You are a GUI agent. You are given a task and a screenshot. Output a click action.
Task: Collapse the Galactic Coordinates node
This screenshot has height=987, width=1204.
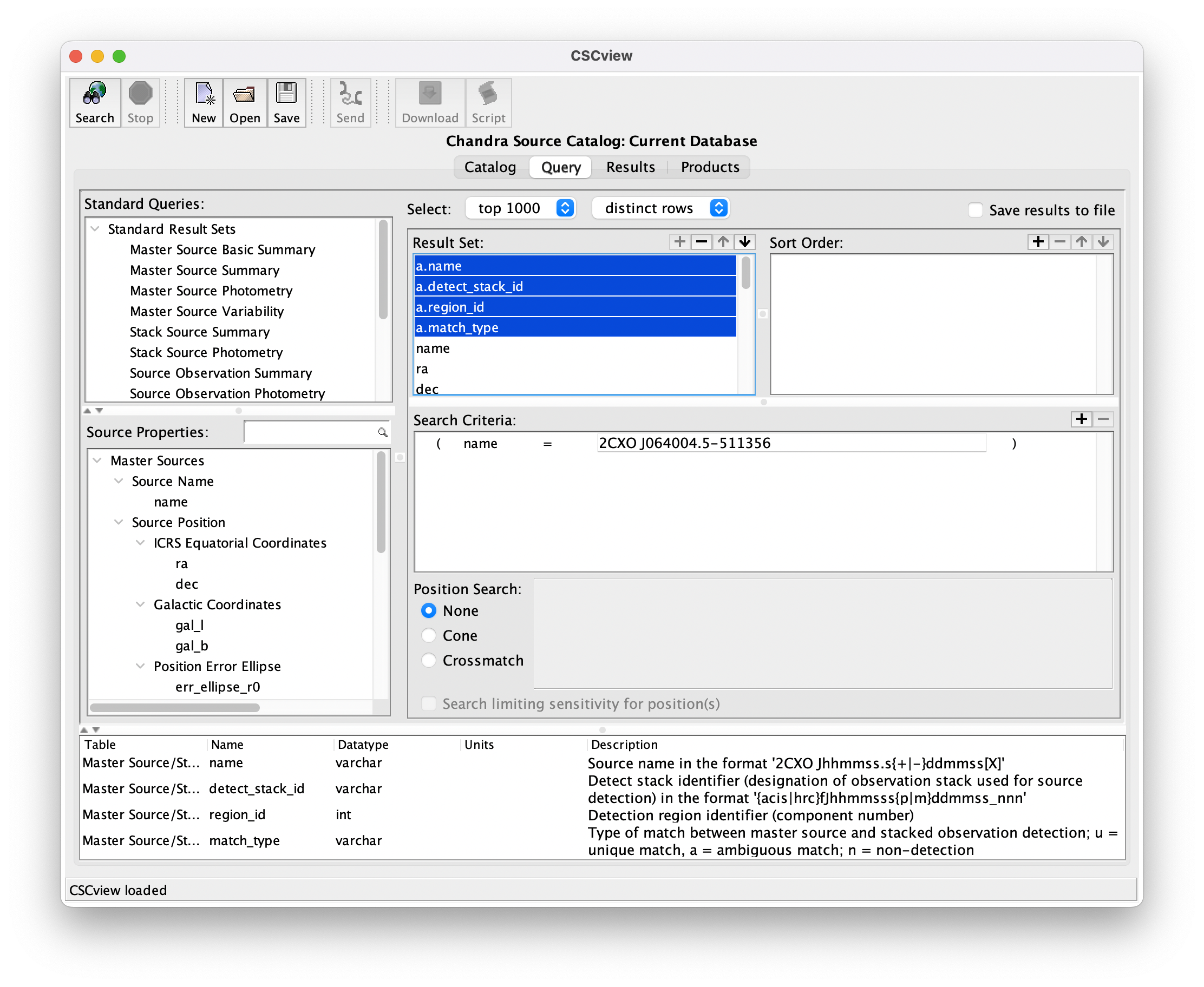click(140, 604)
